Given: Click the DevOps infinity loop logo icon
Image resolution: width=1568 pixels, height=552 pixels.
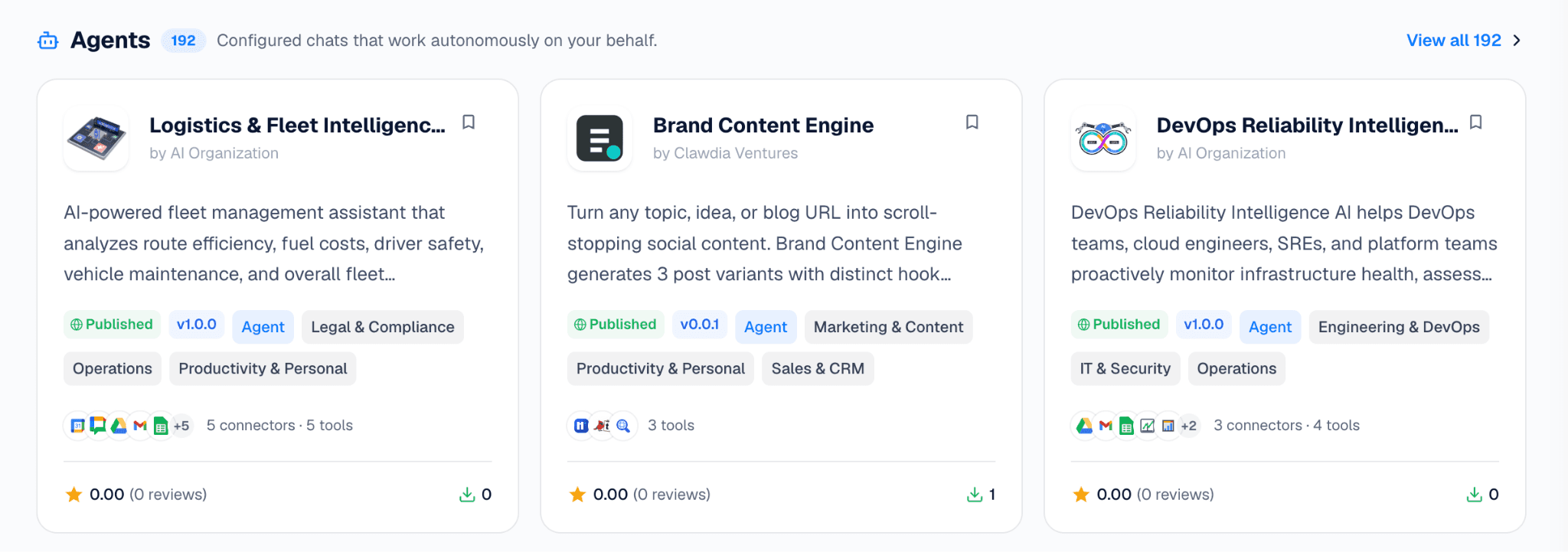Looking at the screenshot, I should pyautogui.click(x=1103, y=139).
